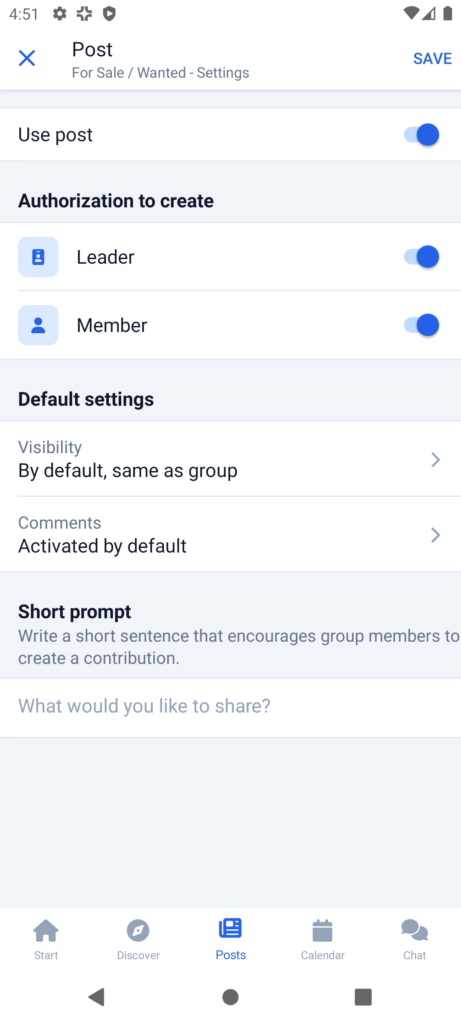The height and width of the screenshot is (1024, 461).
Task: Open recent apps with the square button
Action: (363, 997)
